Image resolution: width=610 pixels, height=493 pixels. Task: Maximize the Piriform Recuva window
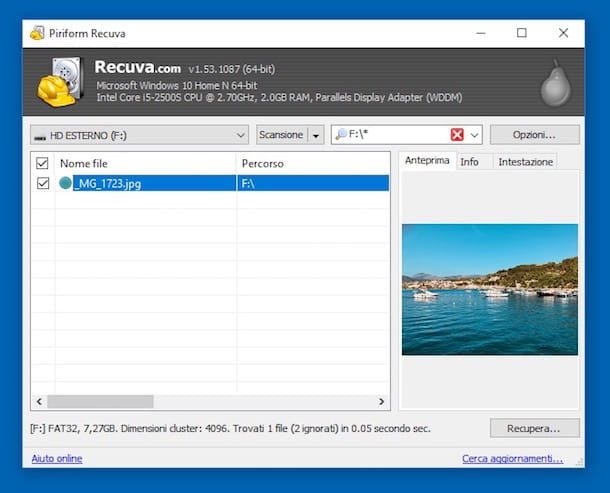point(522,33)
